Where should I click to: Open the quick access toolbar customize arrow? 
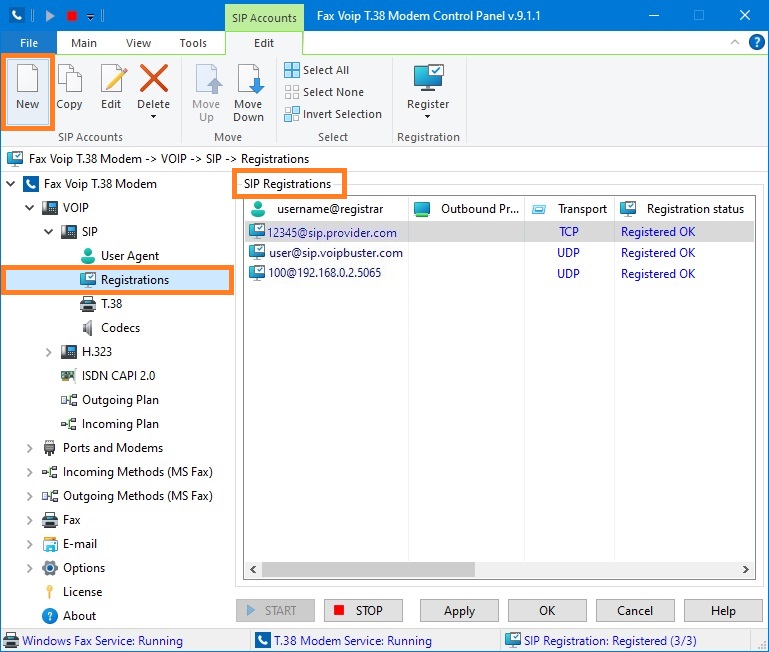point(91,17)
